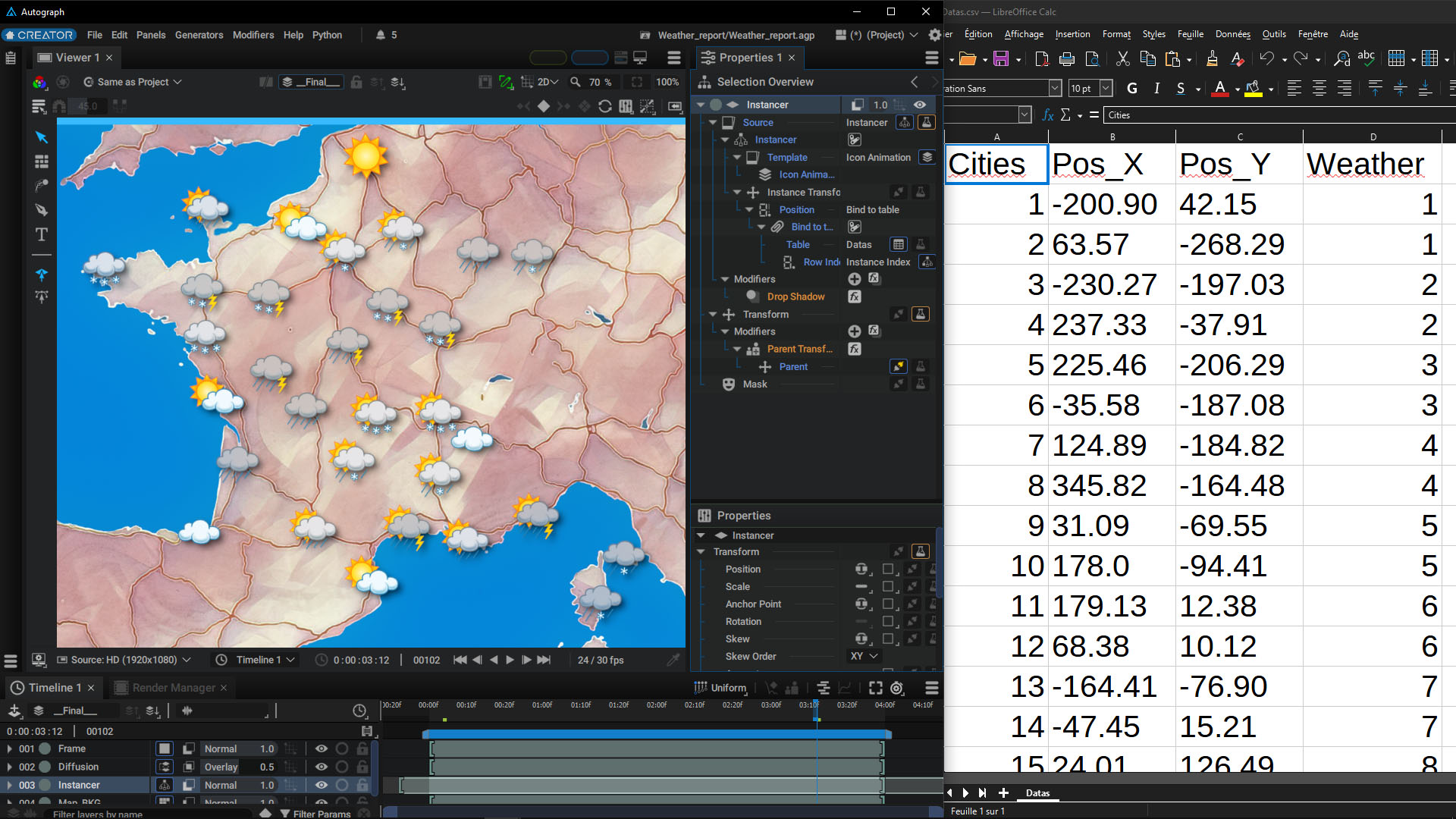Image resolution: width=1456 pixels, height=819 pixels.
Task: Click LibreOffice Save icon
Action: click(1001, 58)
